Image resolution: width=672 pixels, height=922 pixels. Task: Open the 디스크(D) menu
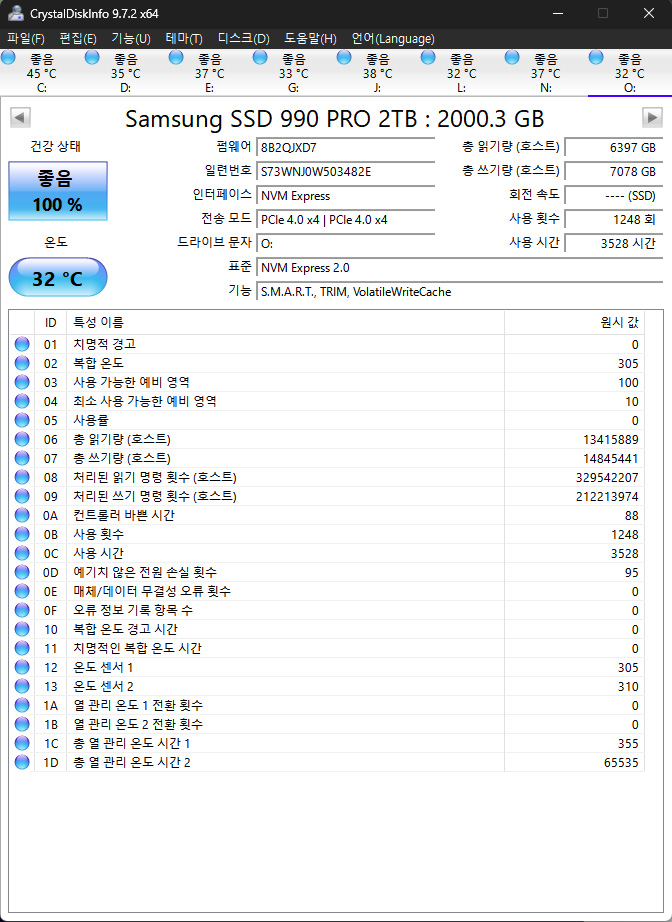(243, 39)
